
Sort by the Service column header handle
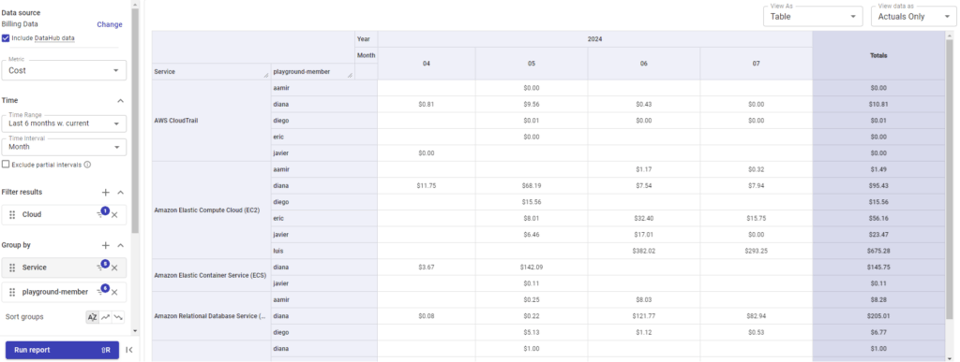266,75
